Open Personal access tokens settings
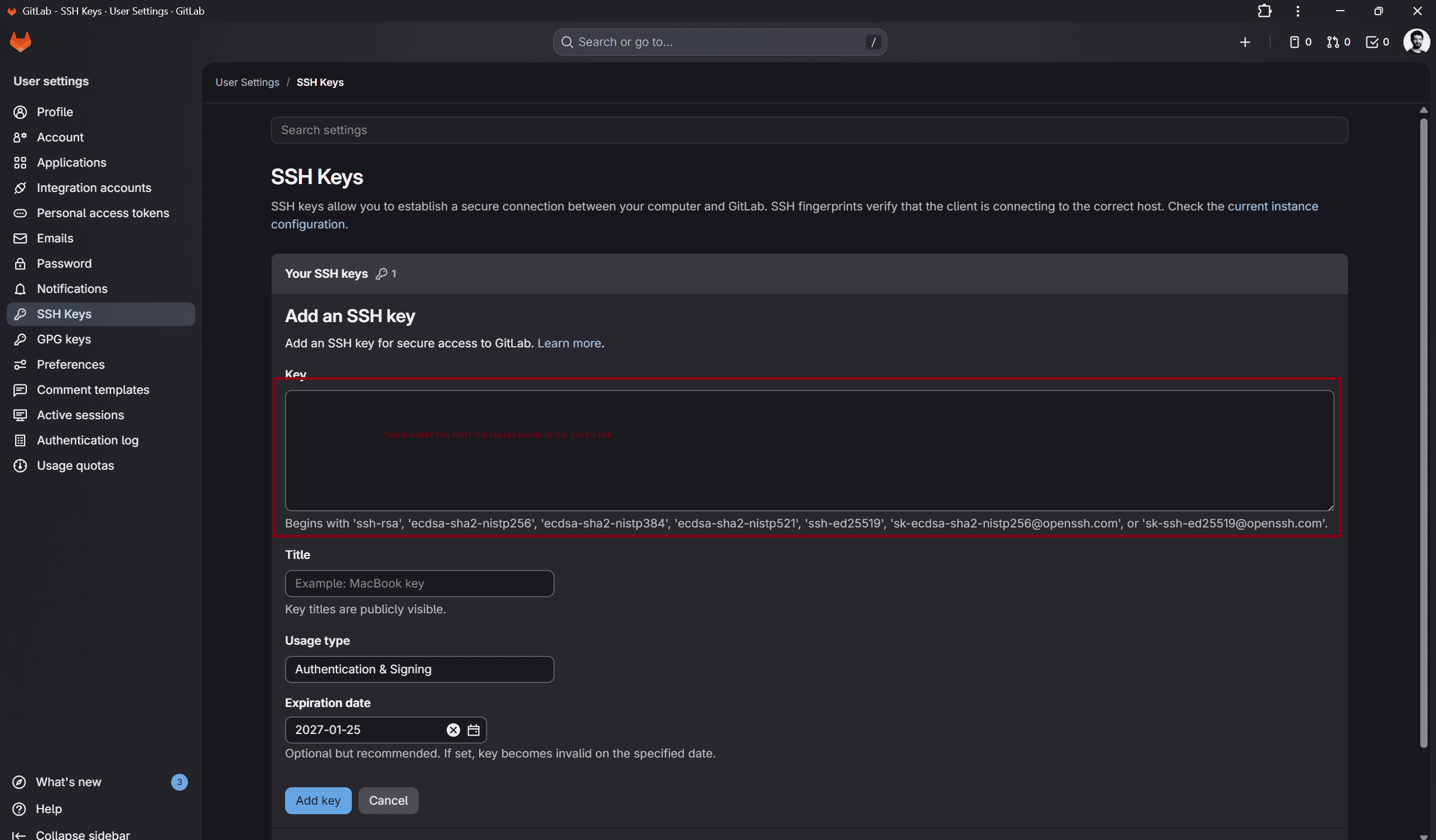Image resolution: width=1436 pixels, height=840 pixels. tap(103, 213)
